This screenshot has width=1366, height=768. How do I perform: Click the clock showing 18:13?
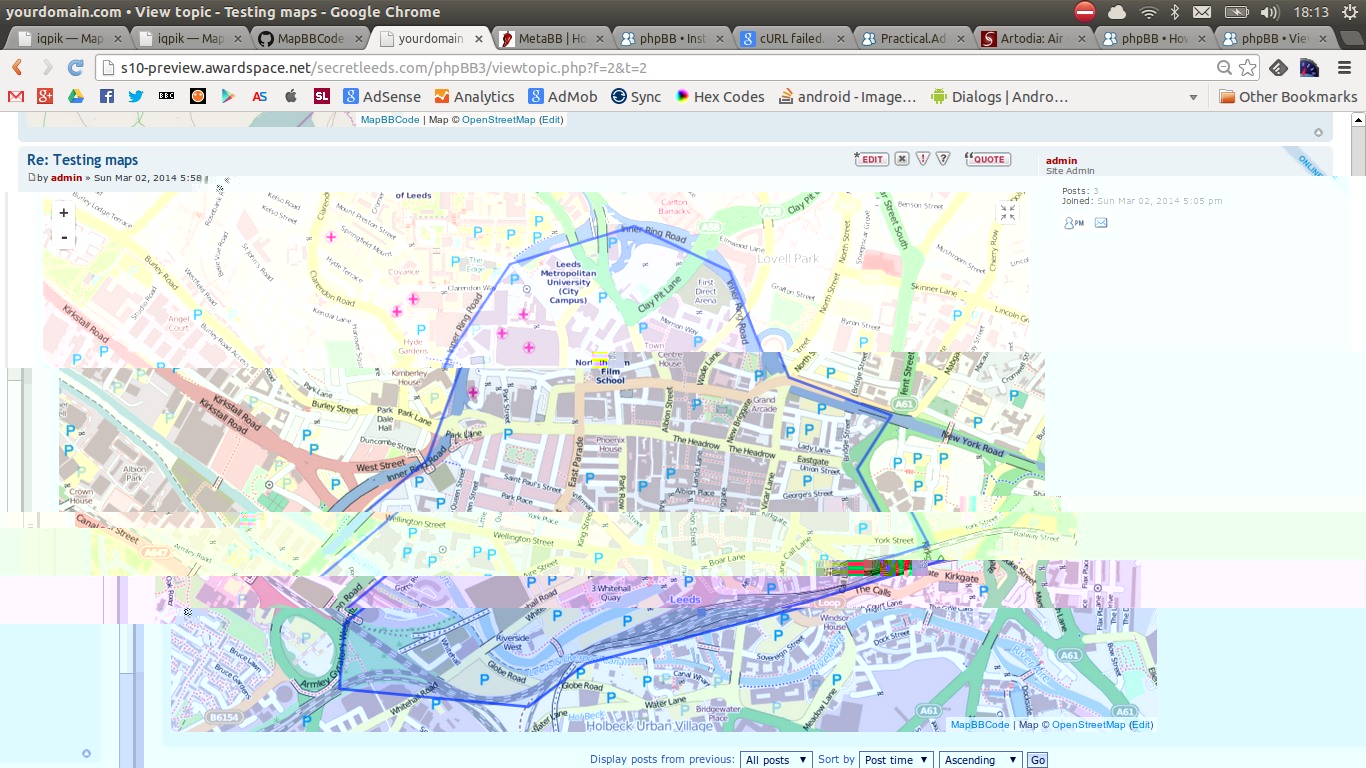[1311, 12]
